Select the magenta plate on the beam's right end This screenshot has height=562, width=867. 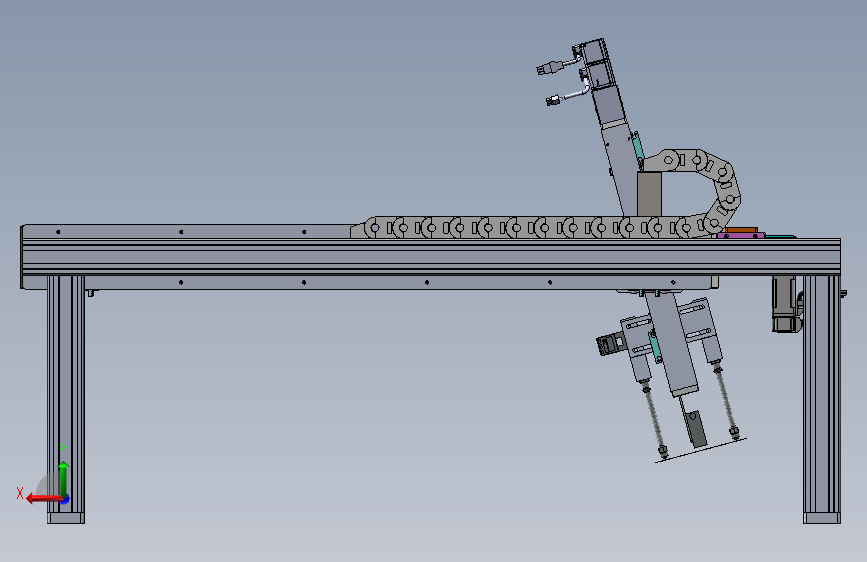(x=741, y=236)
